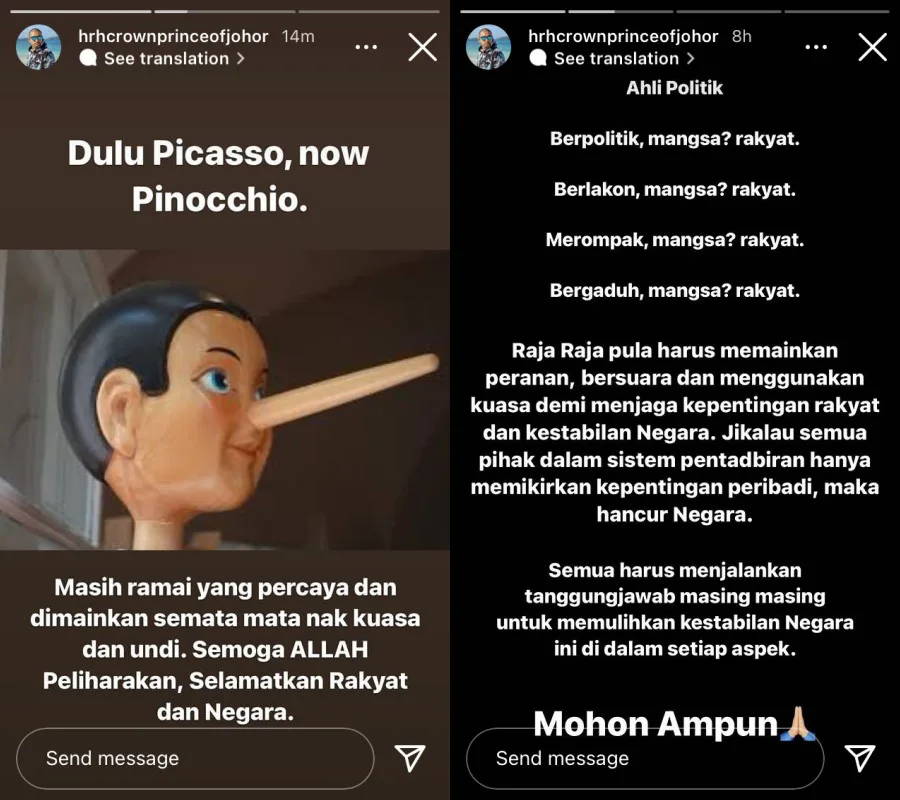This screenshot has height=800, width=900.
Task: Jump to first progress segment, left story
Action: click(81, 11)
